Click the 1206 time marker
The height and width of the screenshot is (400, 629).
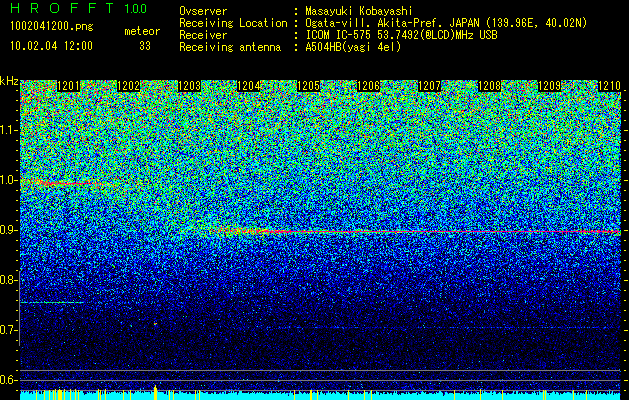(x=368, y=86)
